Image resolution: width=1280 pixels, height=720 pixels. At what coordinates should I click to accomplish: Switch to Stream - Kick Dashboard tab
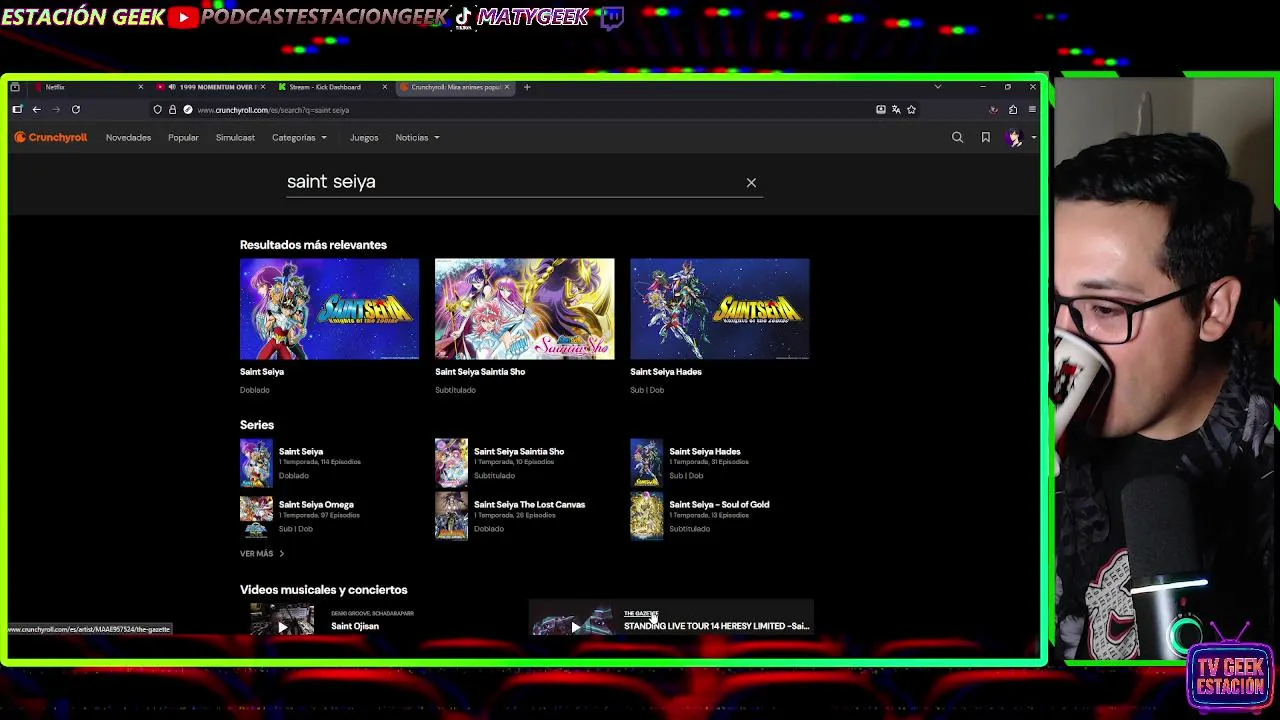tap(332, 87)
